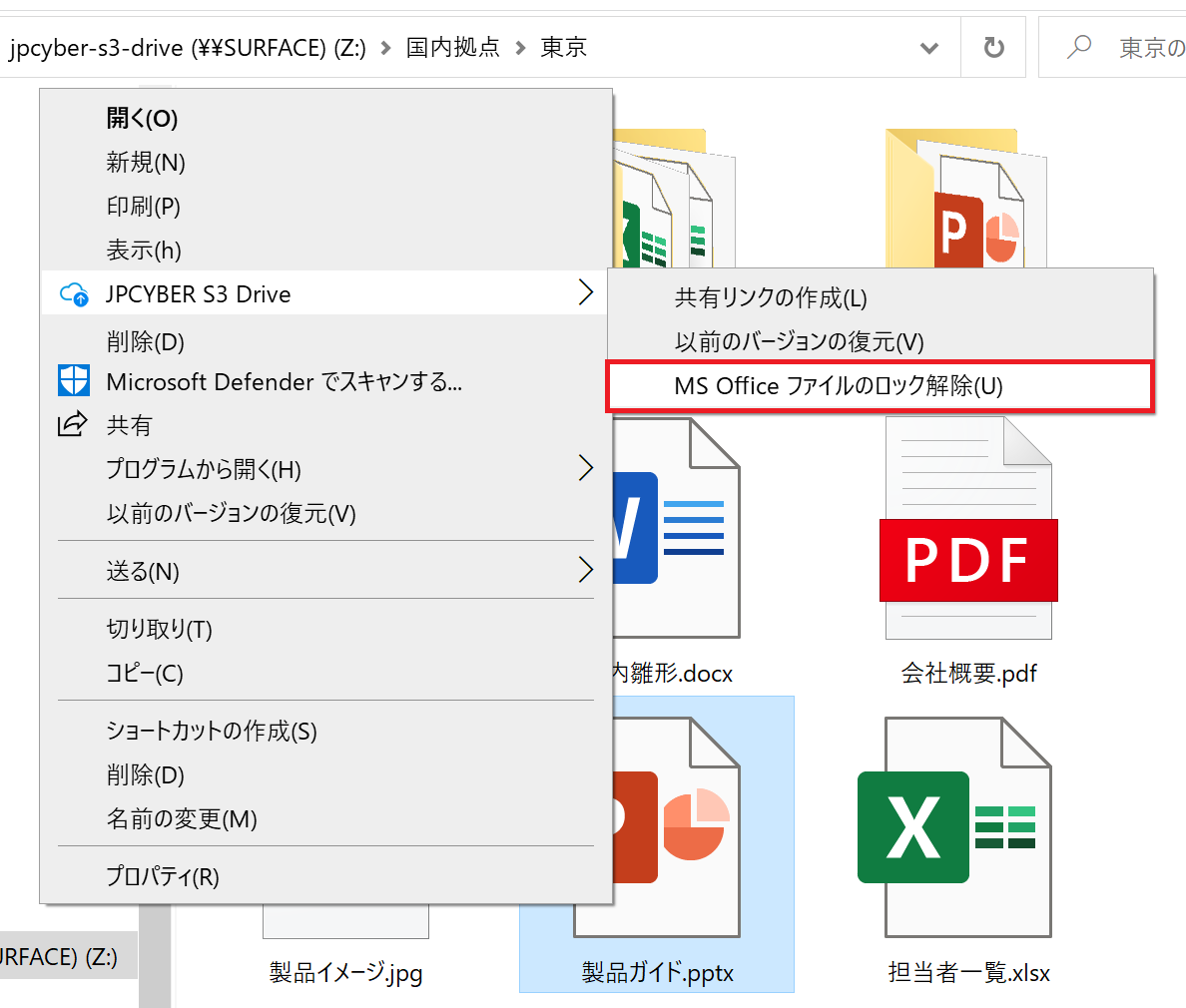The height and width of the screenshot is (1008, 1186).
Task: Expand the address bar history dropdown
Action: 928,47
